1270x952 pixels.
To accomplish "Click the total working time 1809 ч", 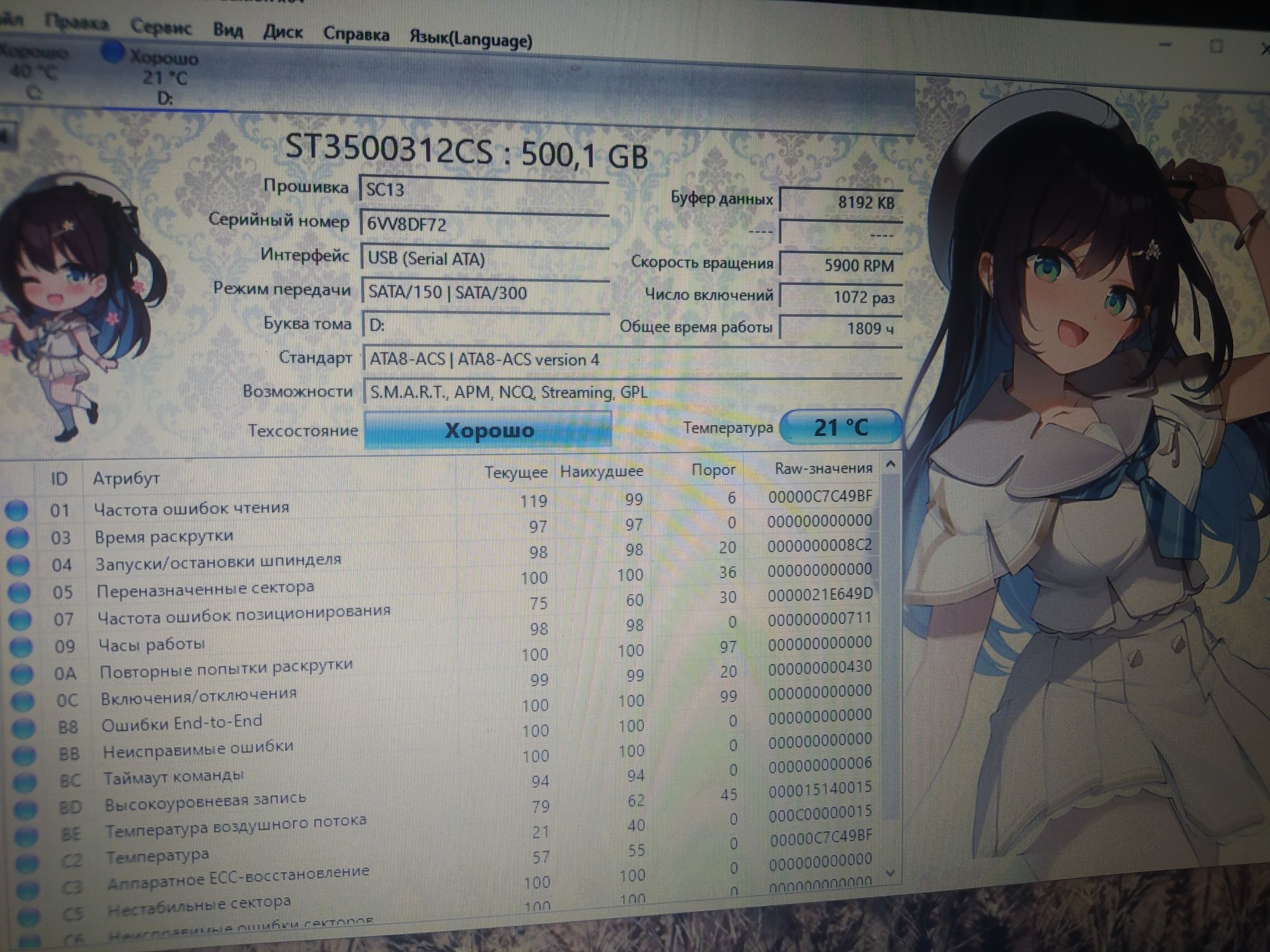I will point(841,328).
